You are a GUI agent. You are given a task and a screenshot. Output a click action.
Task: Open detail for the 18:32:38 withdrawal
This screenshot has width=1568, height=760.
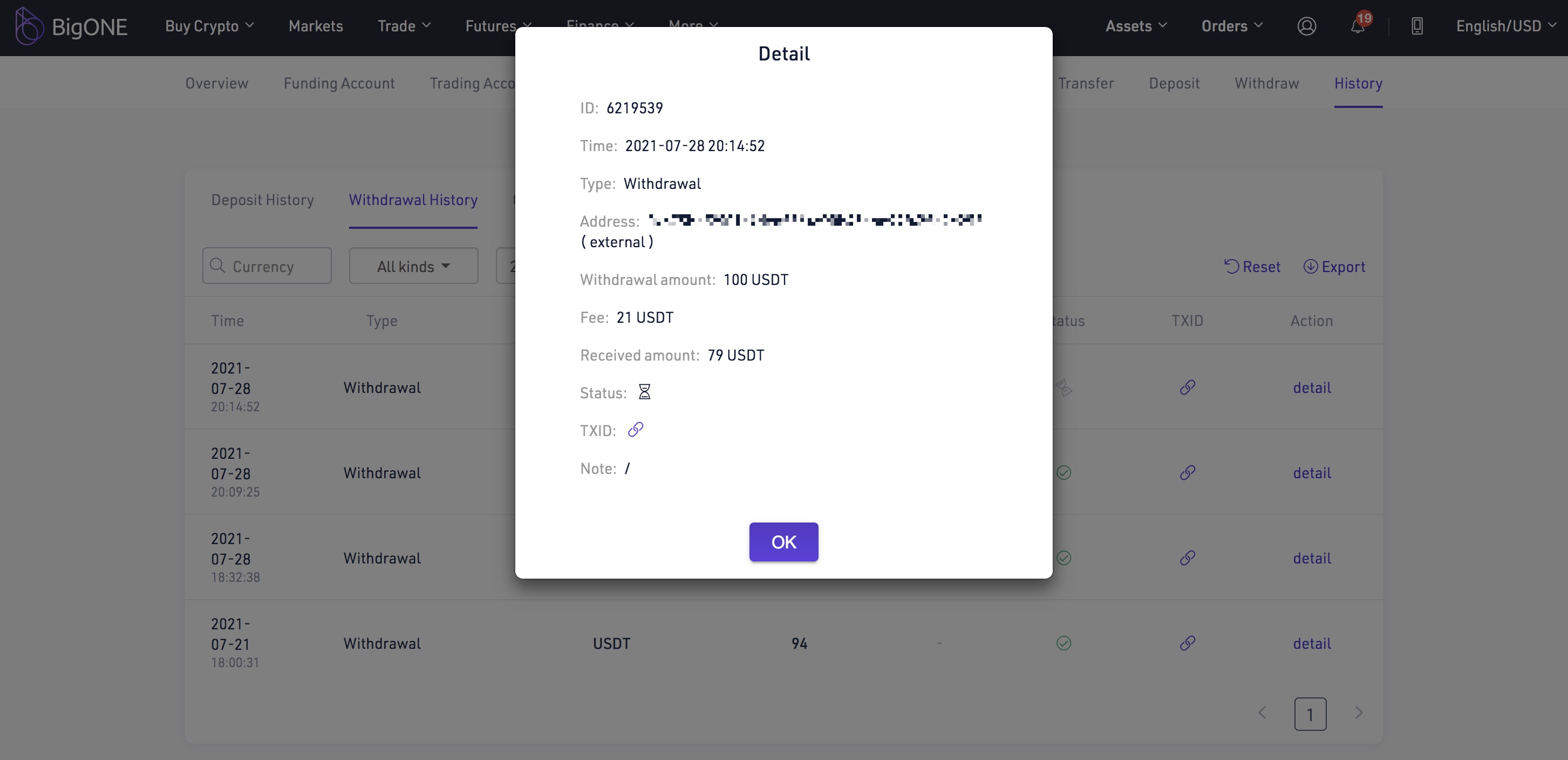(x=1312, y=558)
